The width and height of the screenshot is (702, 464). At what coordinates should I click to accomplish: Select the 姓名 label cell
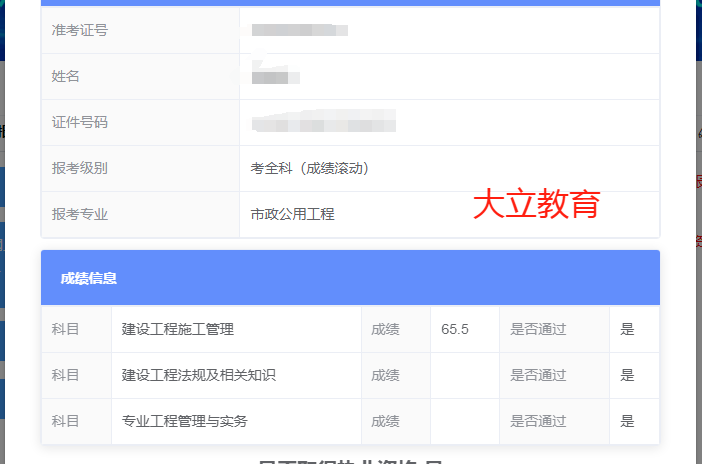tap(140, 77)
